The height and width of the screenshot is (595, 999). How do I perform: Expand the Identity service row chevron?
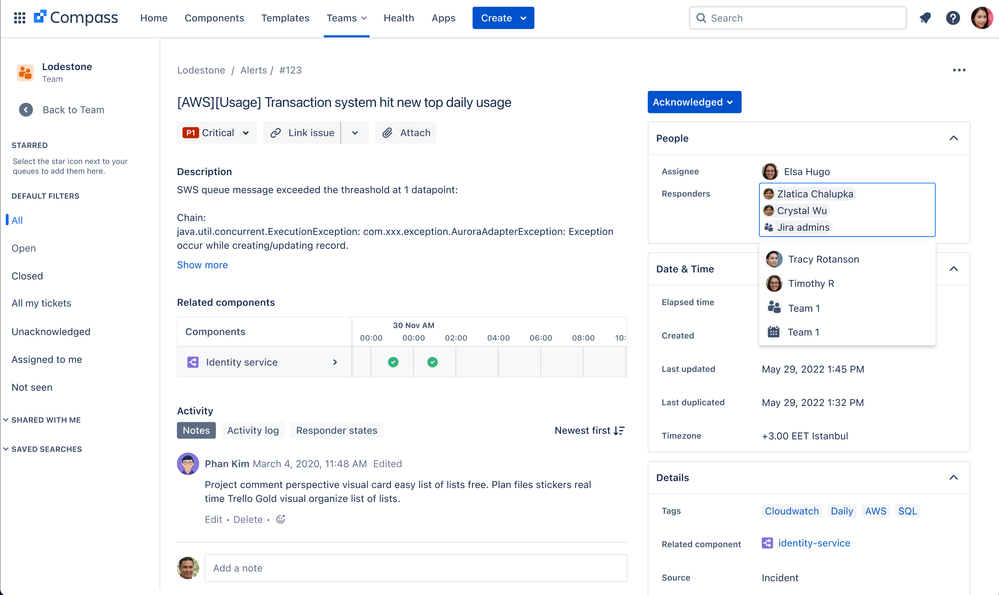click(335, 362)
